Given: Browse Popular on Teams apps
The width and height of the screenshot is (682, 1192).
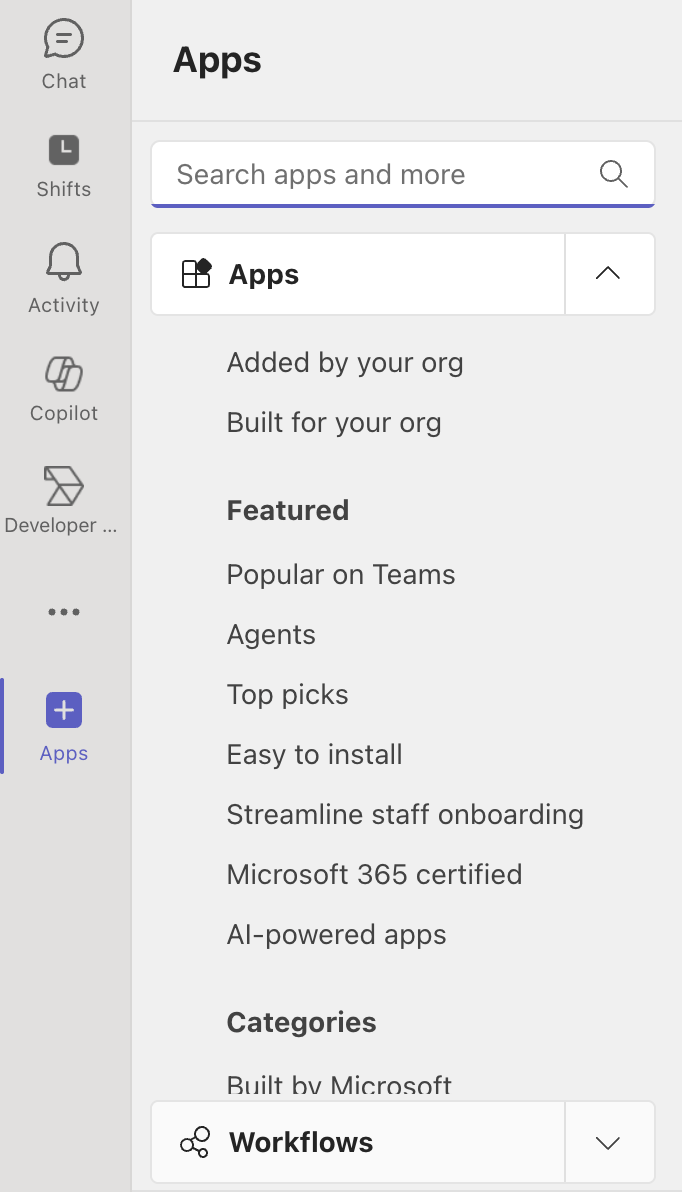Looking at the screenshot, I should pyautogui.click(x=341, y=574).
